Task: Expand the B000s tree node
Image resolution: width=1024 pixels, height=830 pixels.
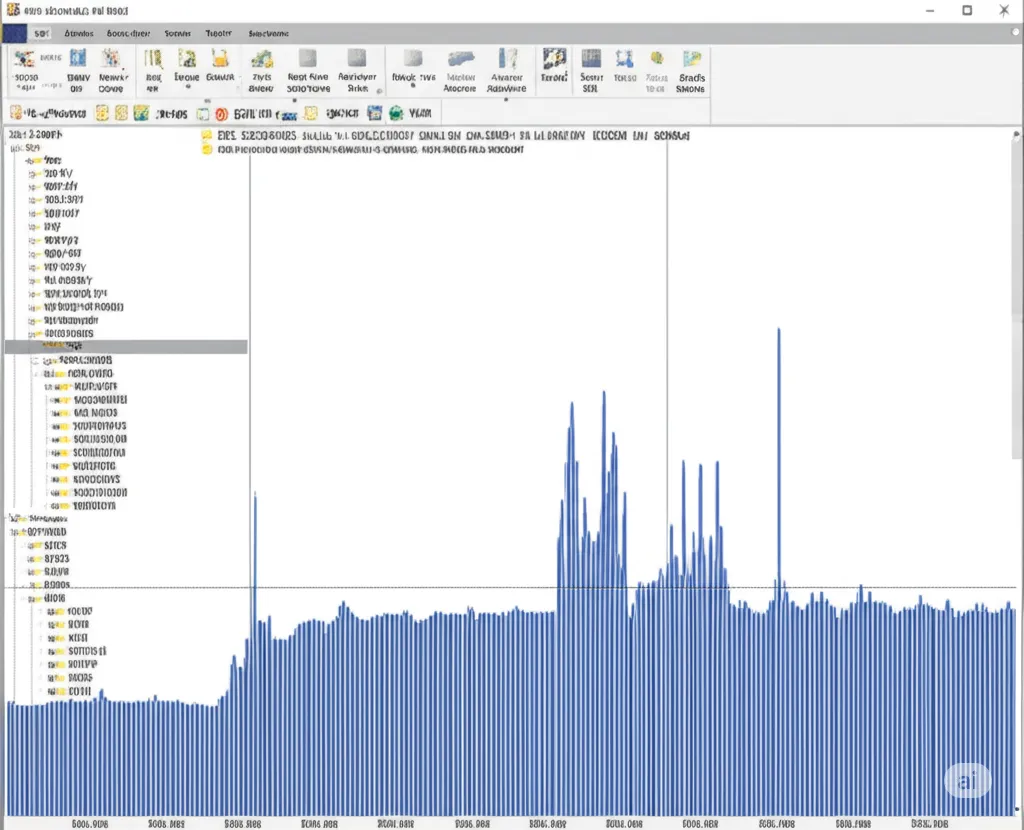Action: tap(31, 585)
